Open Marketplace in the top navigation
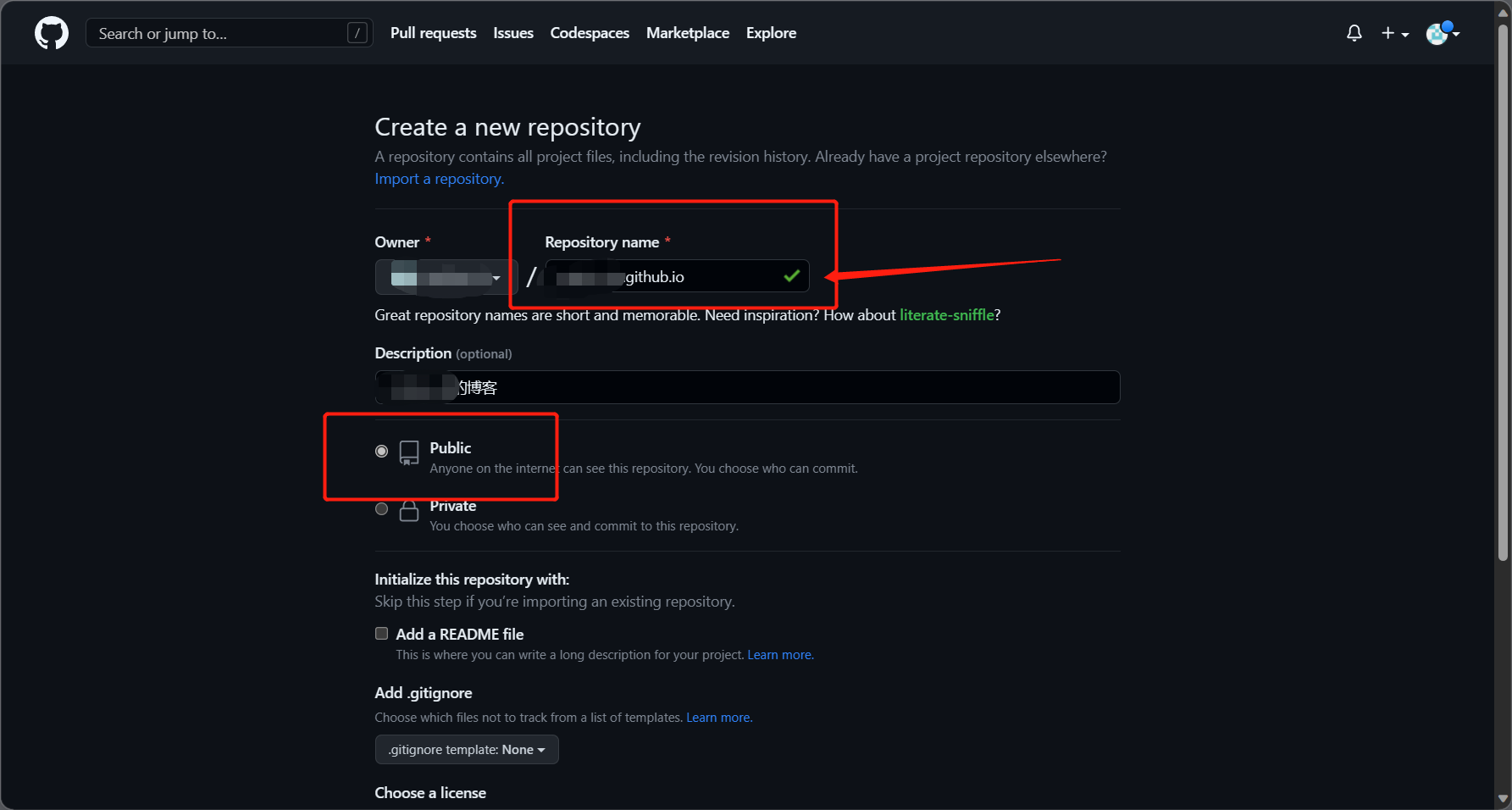Image resolution: width=1512 pixels, height=810 pixels. pos(688,33)
